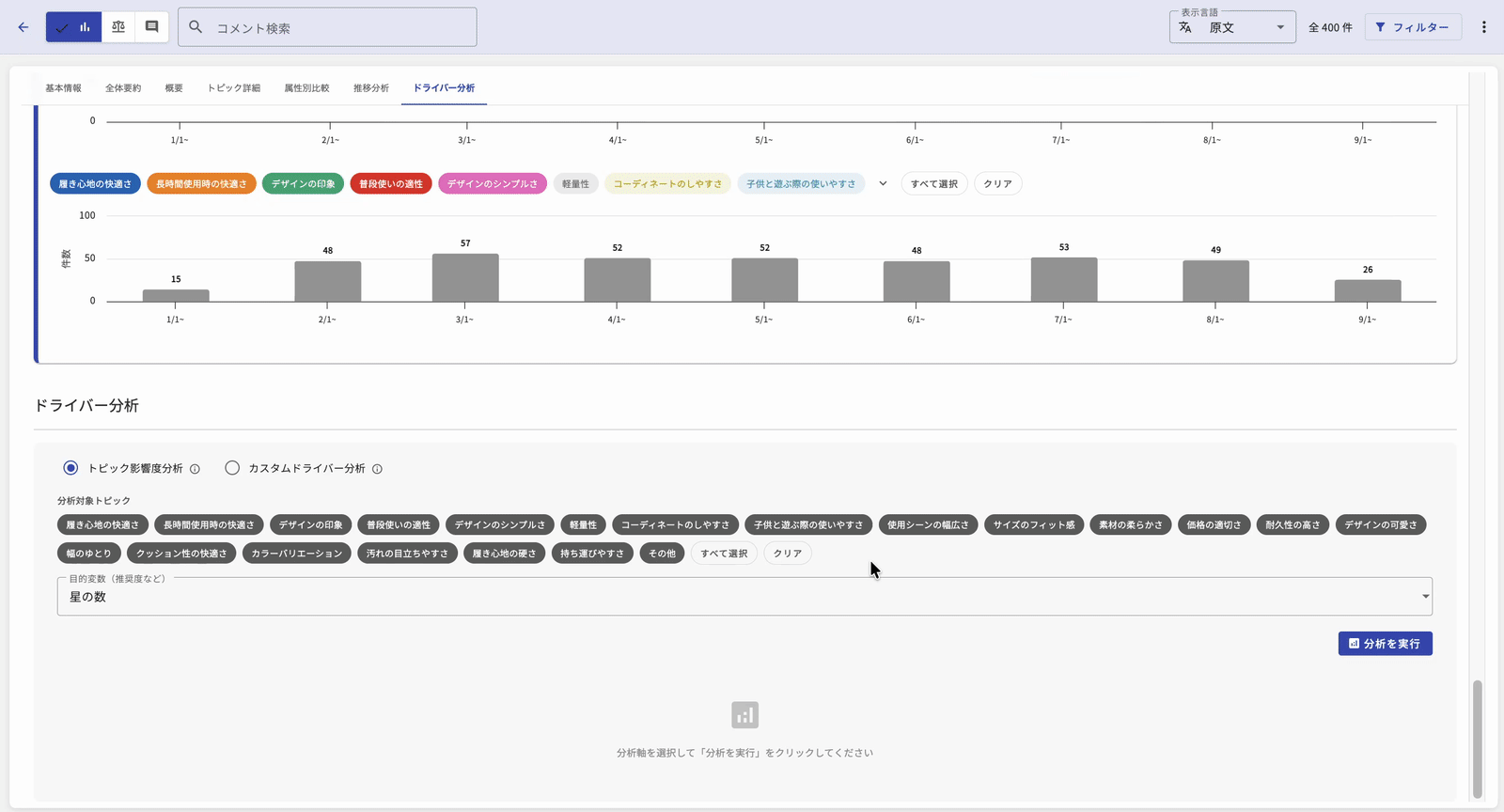This screenshot has height=812, width=1504.
Task: Click すべて選択 beside chart legend
Action: [933, 184]
